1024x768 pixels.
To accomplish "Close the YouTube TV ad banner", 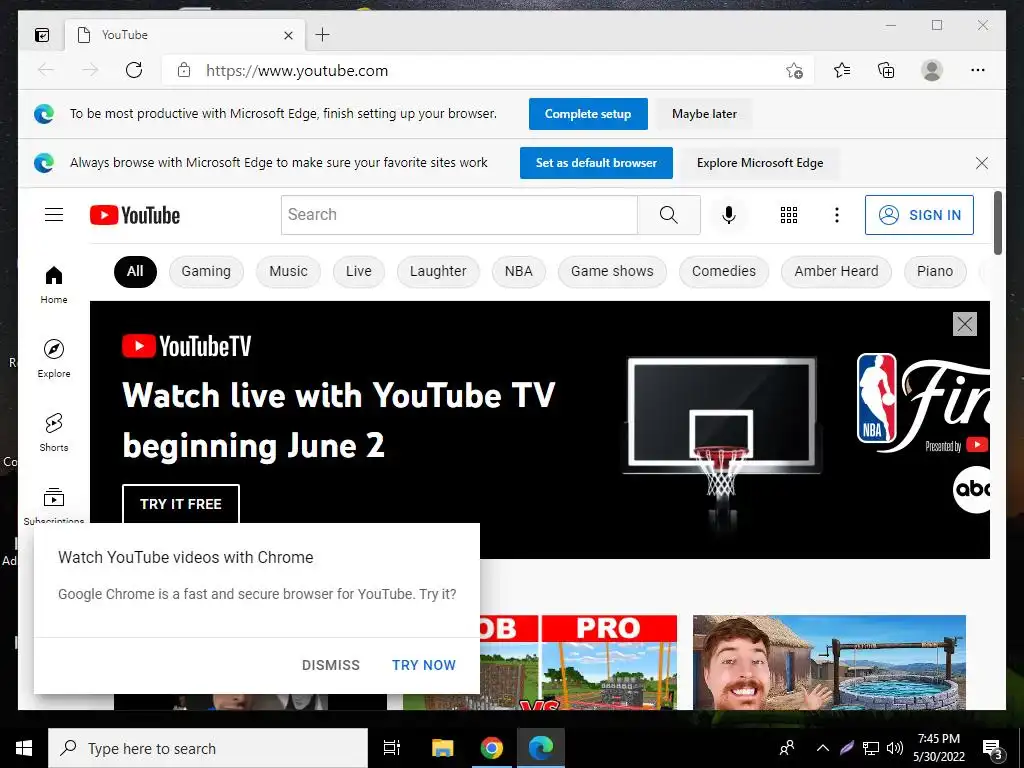I will click(965, 324).
